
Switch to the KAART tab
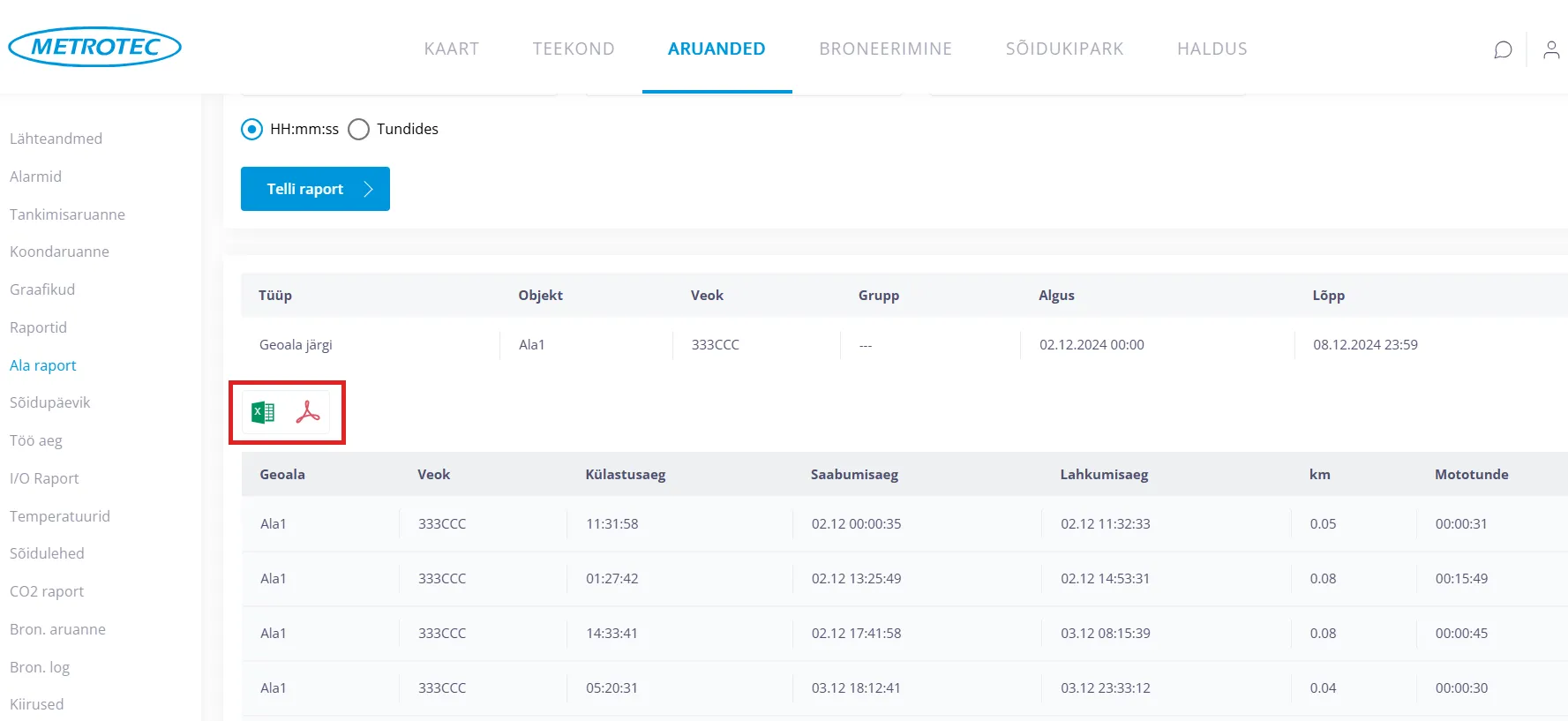tap(451, 49)
